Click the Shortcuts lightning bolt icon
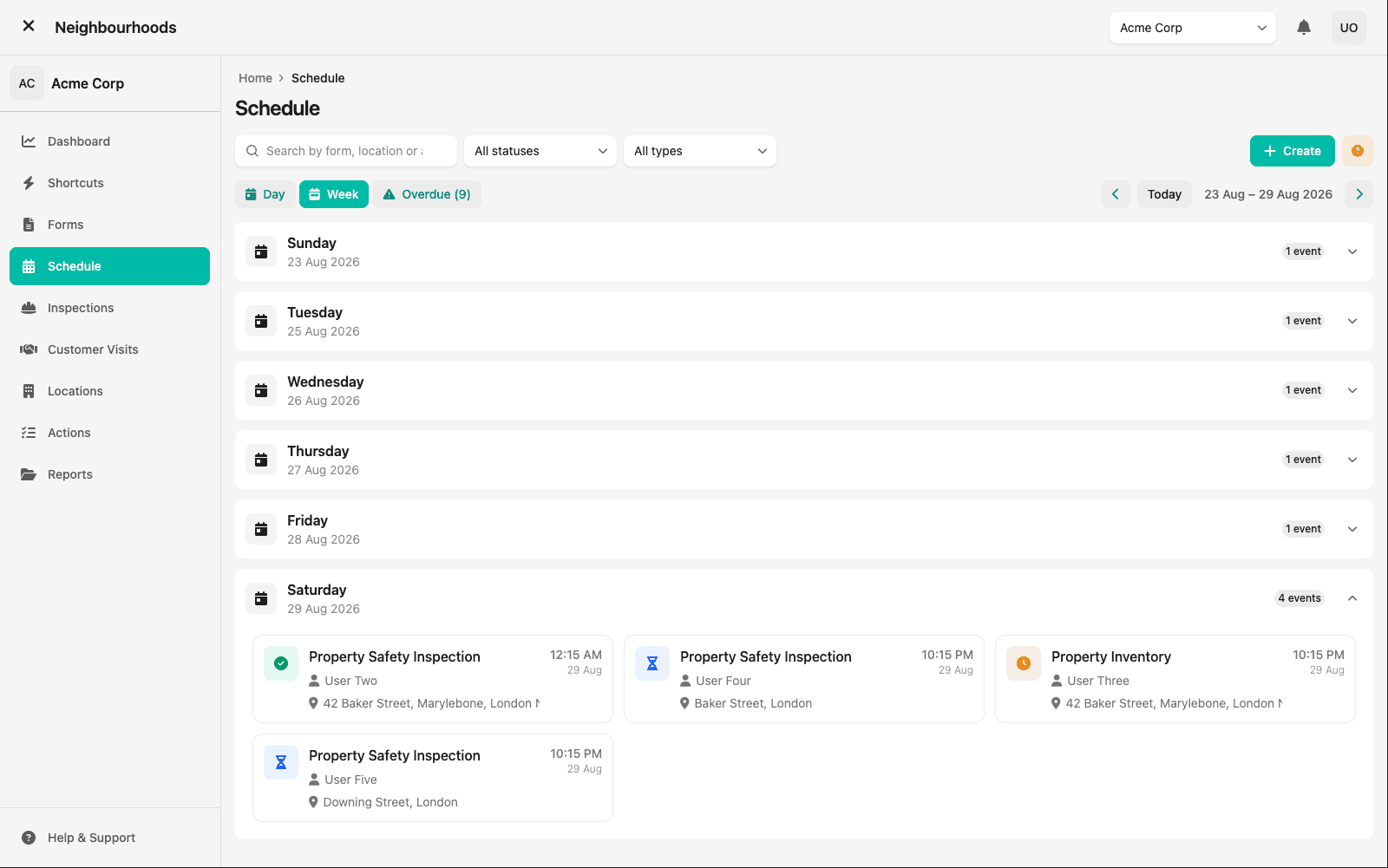1388x868 pixels. [x=29, y=183]
